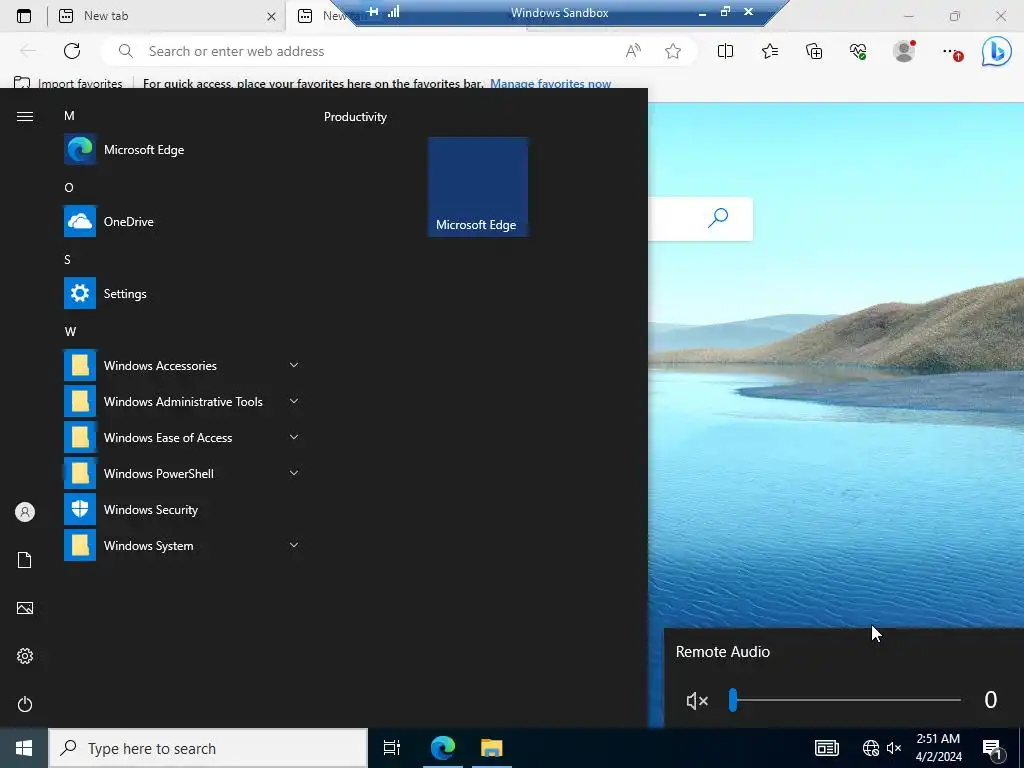Open News and interests taskbar icon
The height and width of the screenshot is (768, 1024).
pyautogui.click(x=826, y=748)
